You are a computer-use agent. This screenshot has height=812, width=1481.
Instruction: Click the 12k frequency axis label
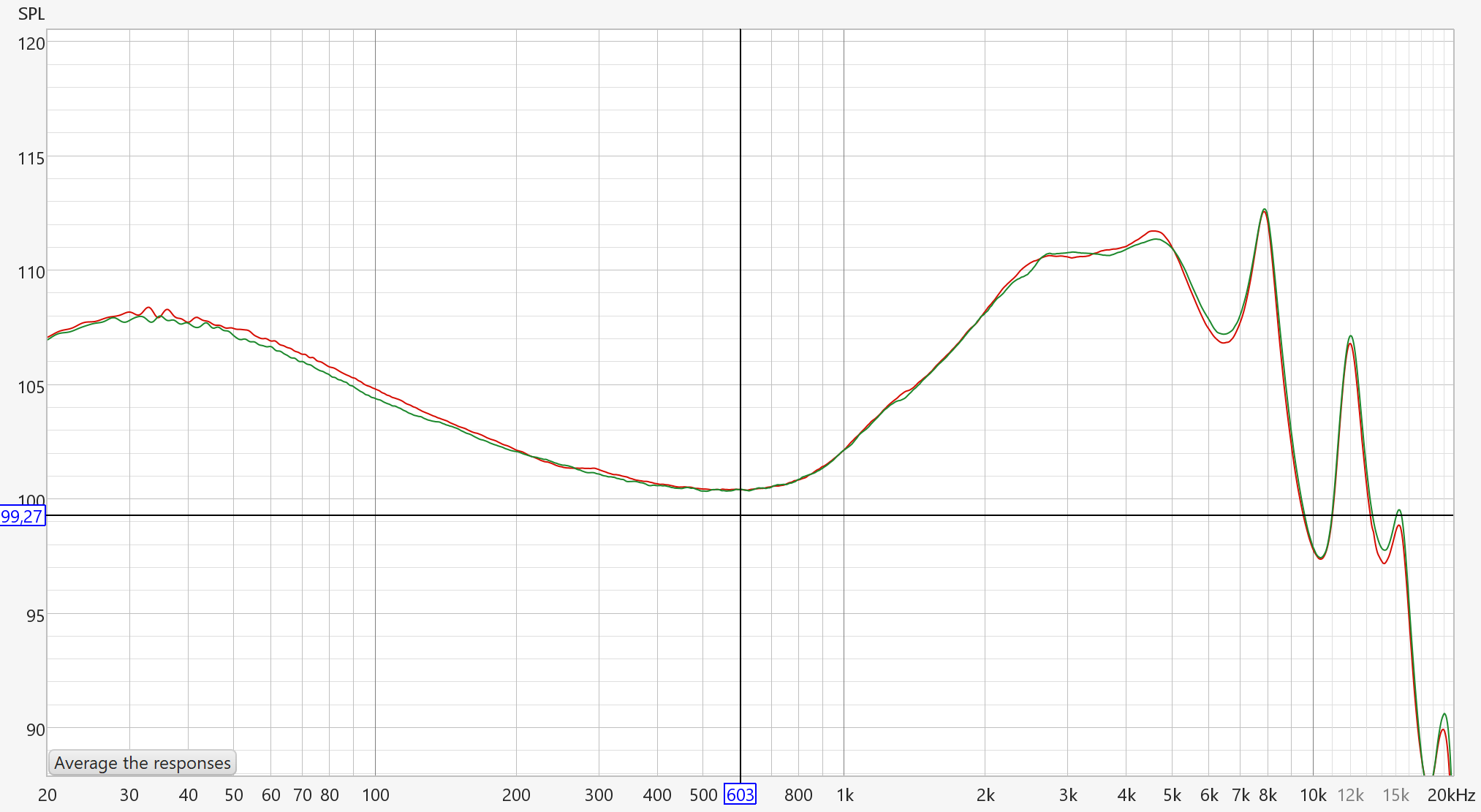click(1351, 795)
